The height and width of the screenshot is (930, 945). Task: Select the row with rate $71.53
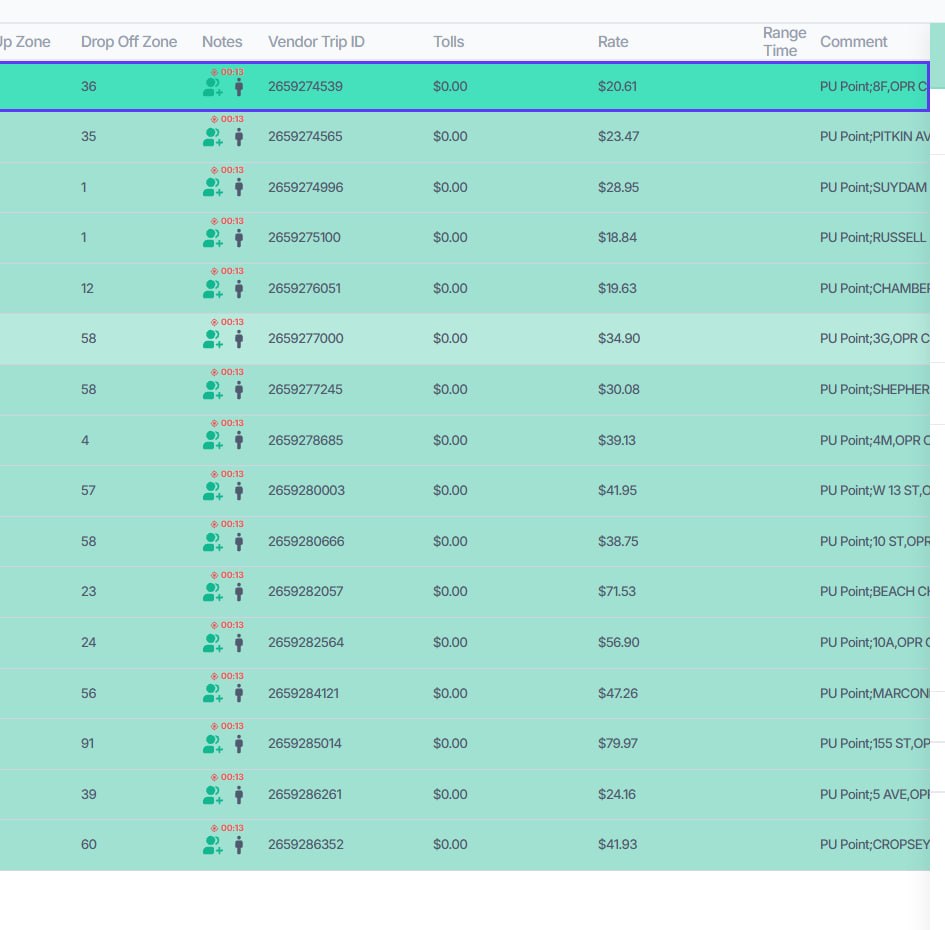pyautogui.click(x=465, y=592)
